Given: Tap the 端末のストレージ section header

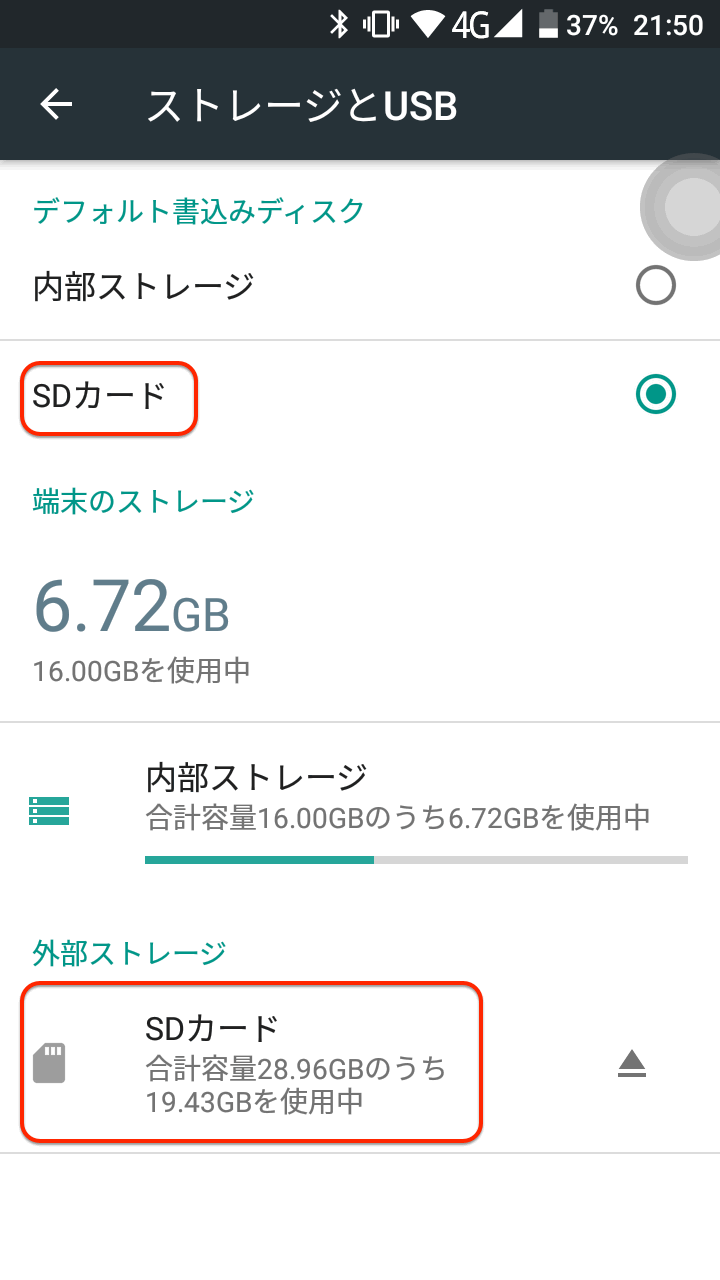Looking at the screenshot, I should [x=144, y=501].
